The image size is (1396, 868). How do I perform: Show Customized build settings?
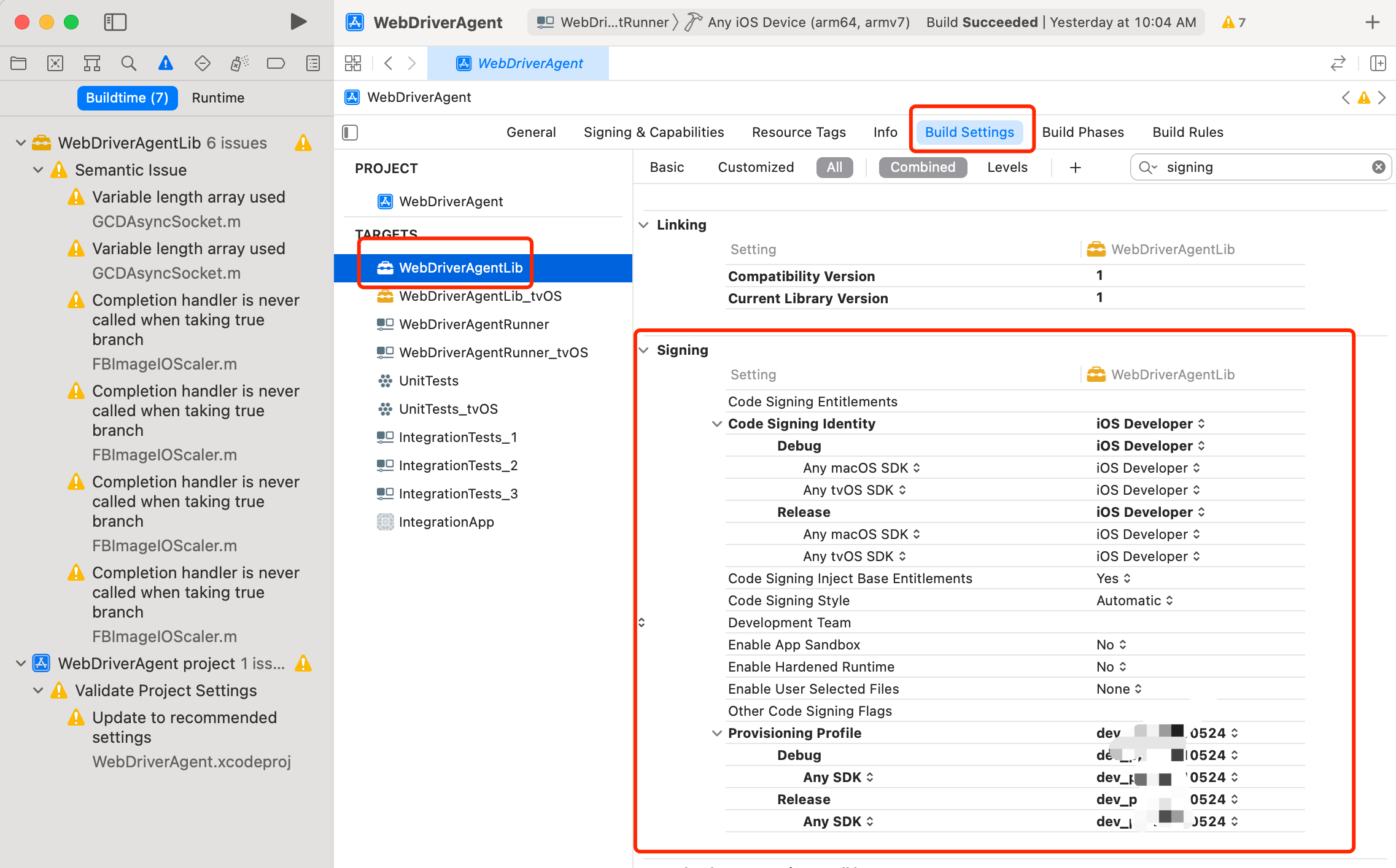756,167
